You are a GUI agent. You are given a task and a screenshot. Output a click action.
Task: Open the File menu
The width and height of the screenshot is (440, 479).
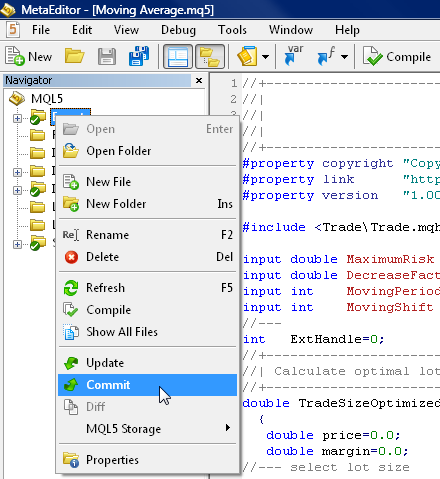41,30
